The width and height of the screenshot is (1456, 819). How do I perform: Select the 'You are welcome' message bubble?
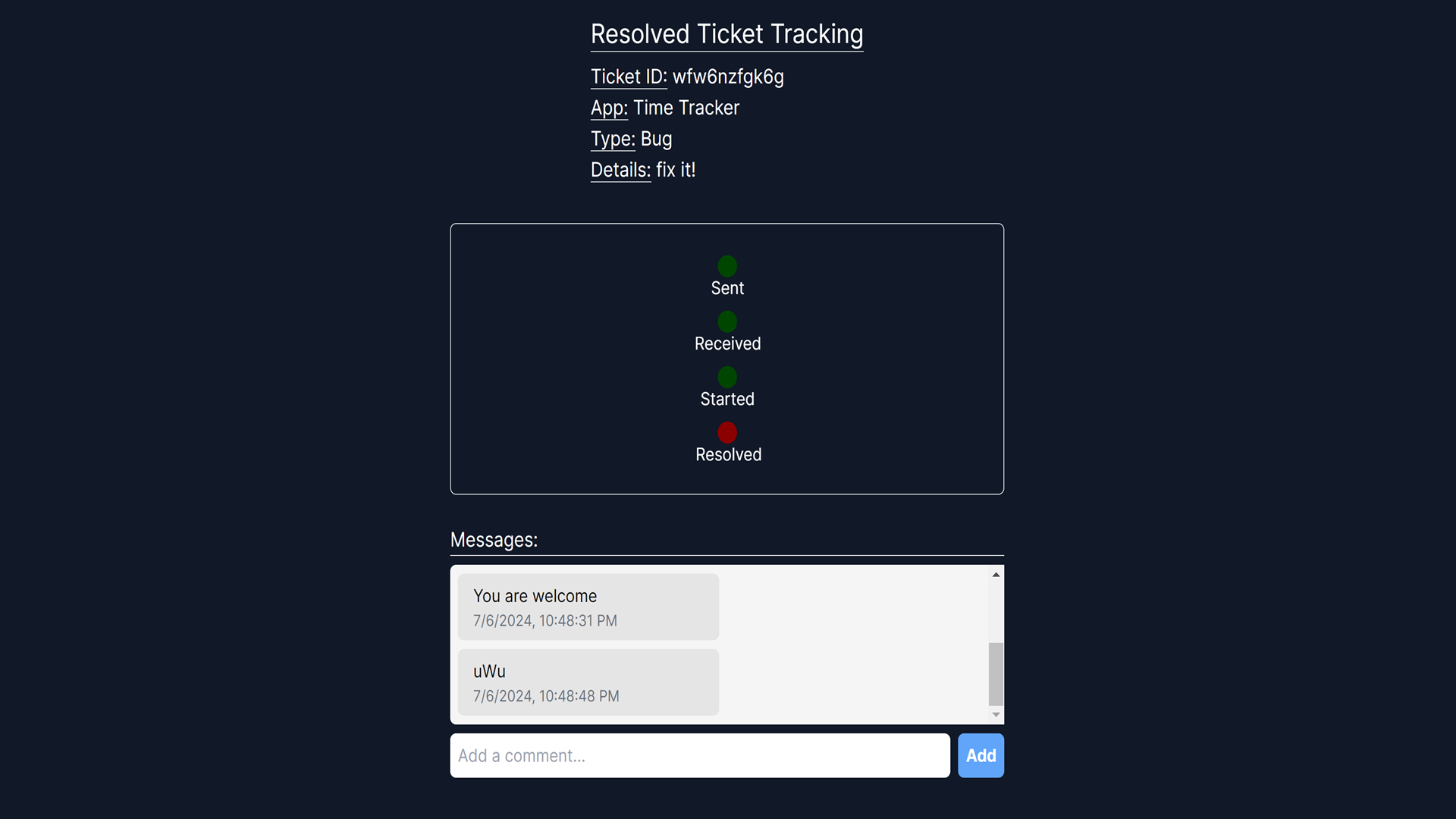pos(588,606)
